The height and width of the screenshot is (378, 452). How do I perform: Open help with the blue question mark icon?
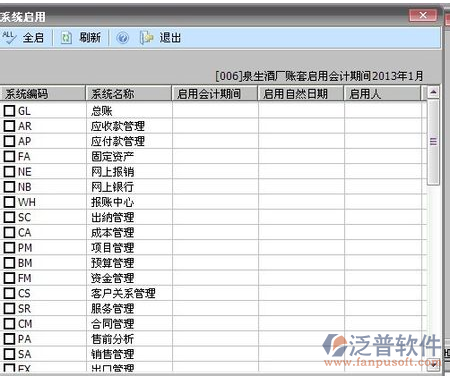click(x=122, y=38)
